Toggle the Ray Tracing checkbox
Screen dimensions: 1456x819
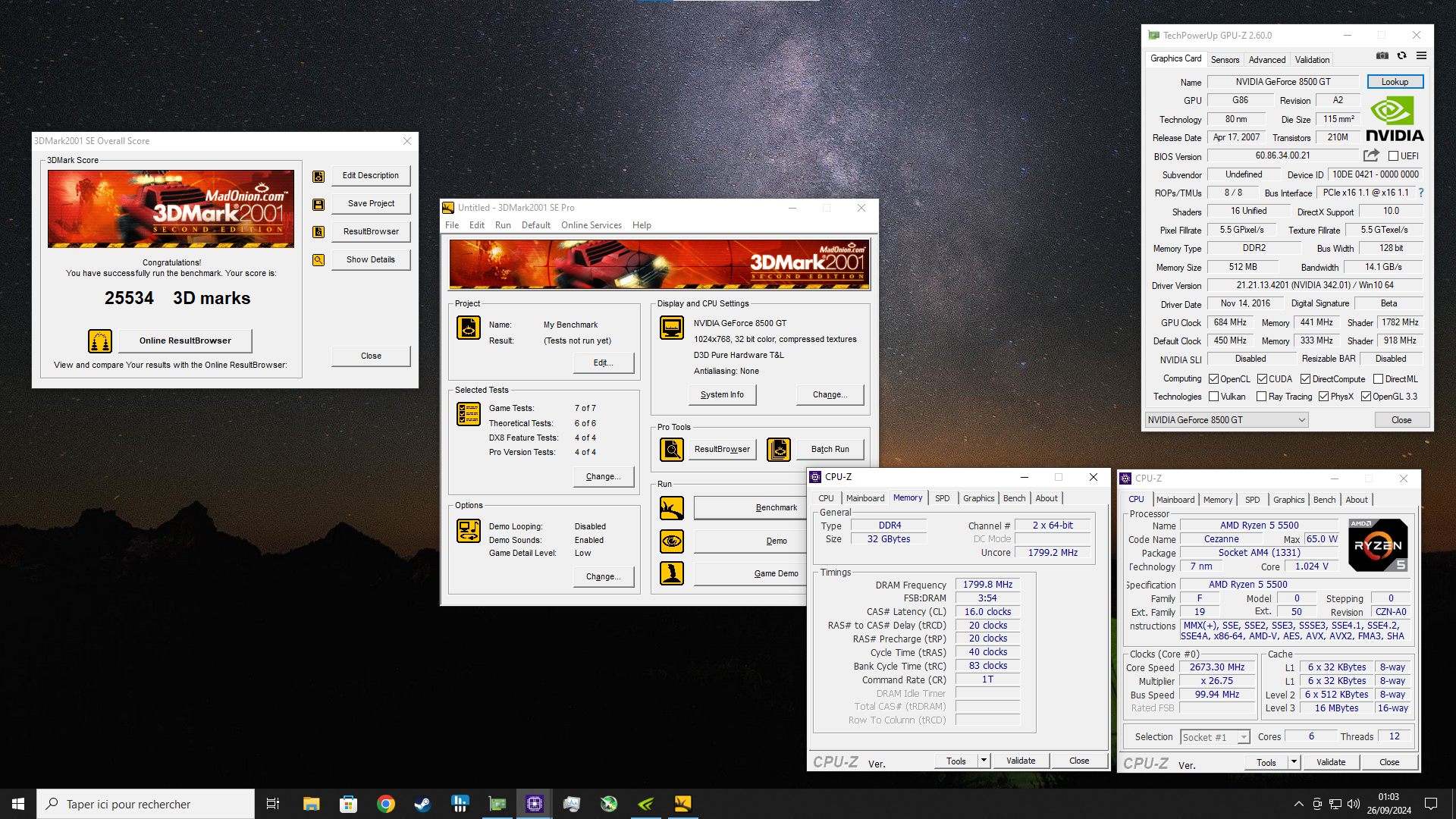(x=1262, y=397)
